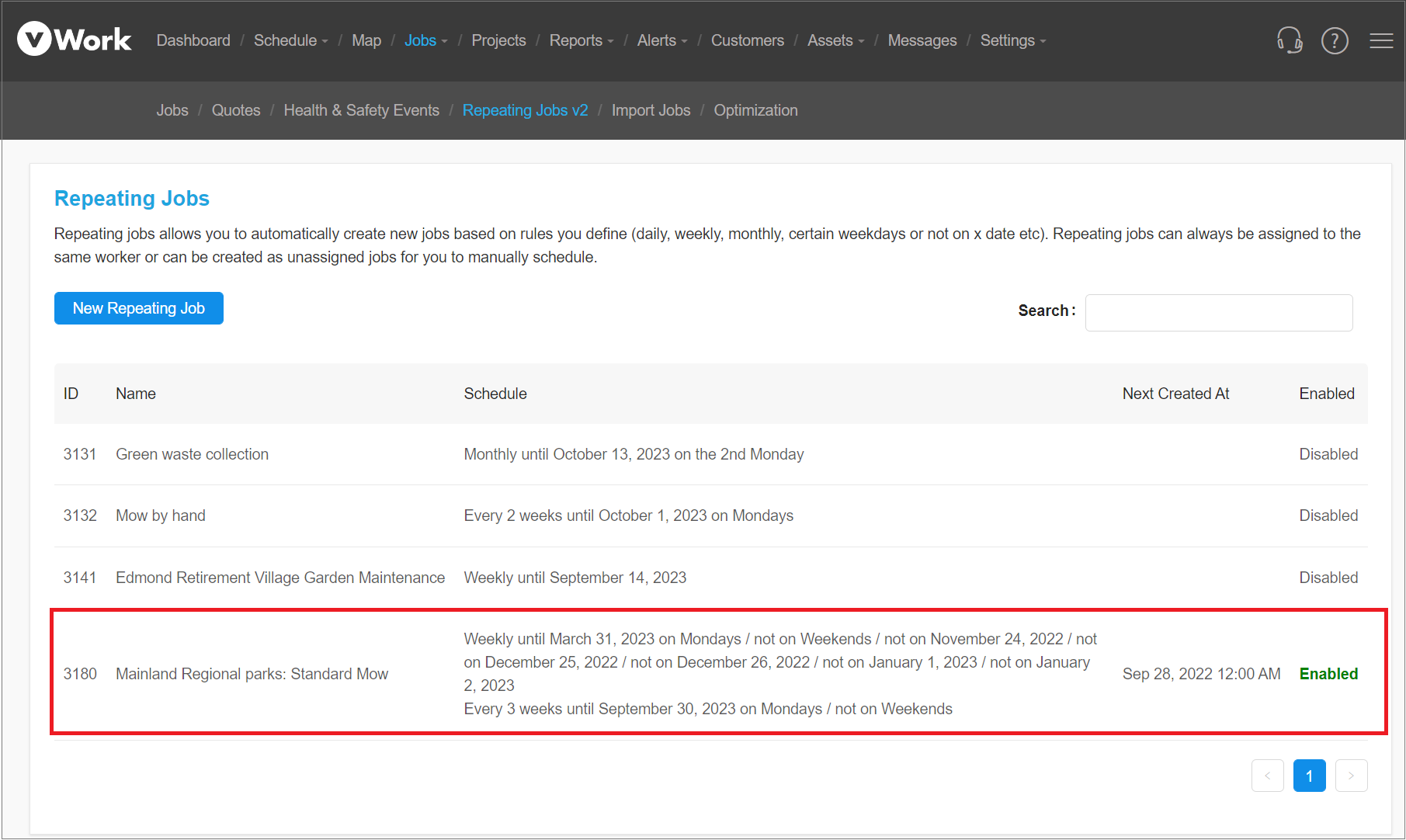This screenshot has height=840, width=1406.
Task: Select page 1 in pagination
Action: pos(1309,776)
